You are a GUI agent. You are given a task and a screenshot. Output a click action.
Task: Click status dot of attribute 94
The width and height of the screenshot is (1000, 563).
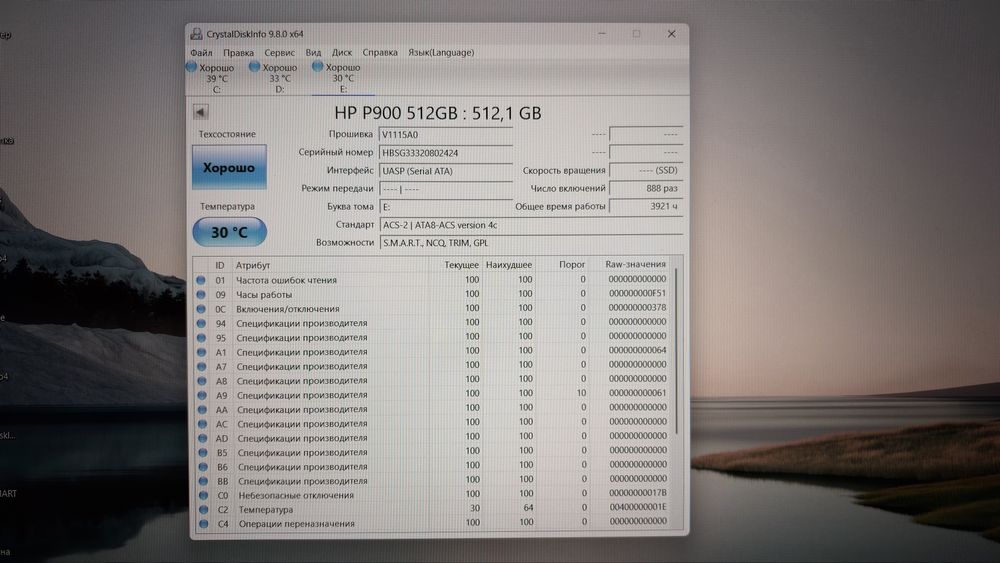pos(202,323)
